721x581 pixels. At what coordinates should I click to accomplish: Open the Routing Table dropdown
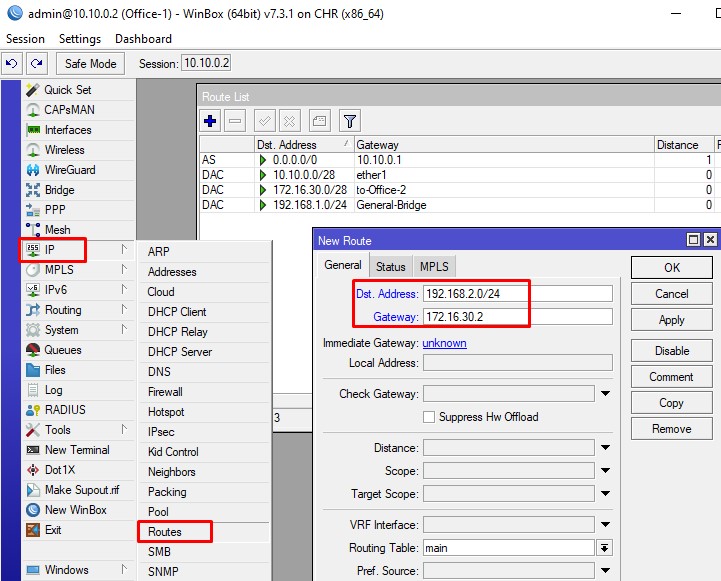tap(605, 548)
